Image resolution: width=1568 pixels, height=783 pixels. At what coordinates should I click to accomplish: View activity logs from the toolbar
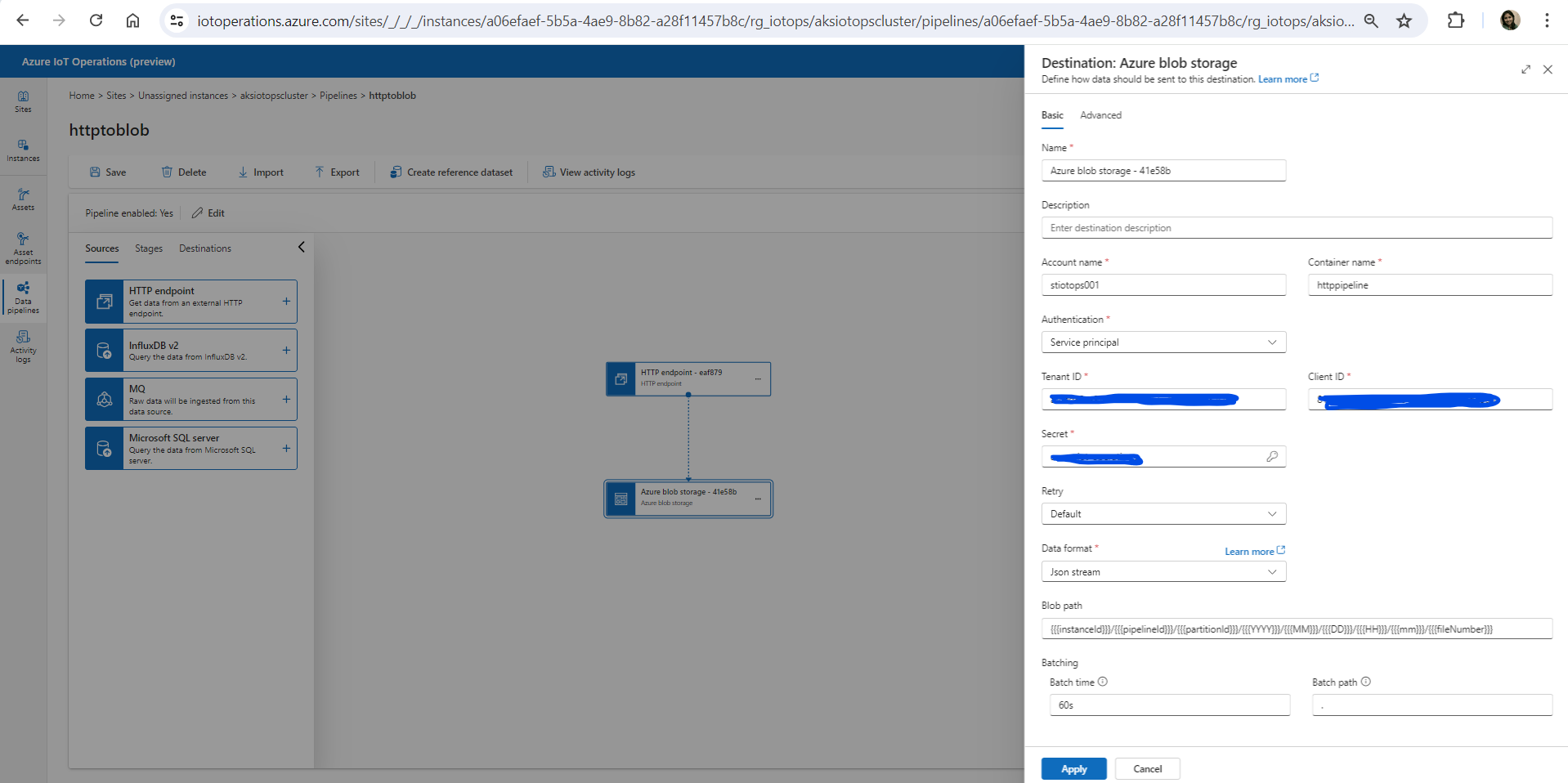[589, 172]
